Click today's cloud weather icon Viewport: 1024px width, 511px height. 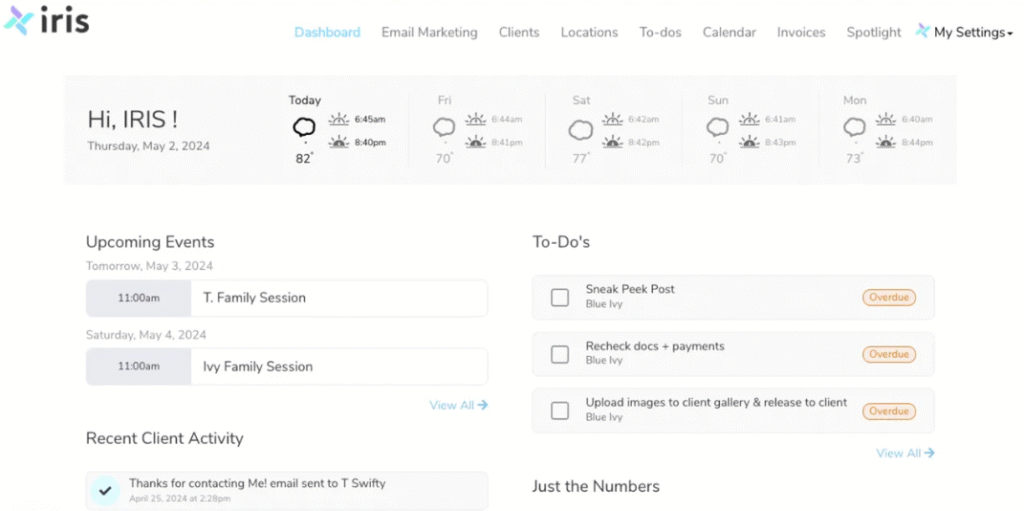click(x=304, y=128)
